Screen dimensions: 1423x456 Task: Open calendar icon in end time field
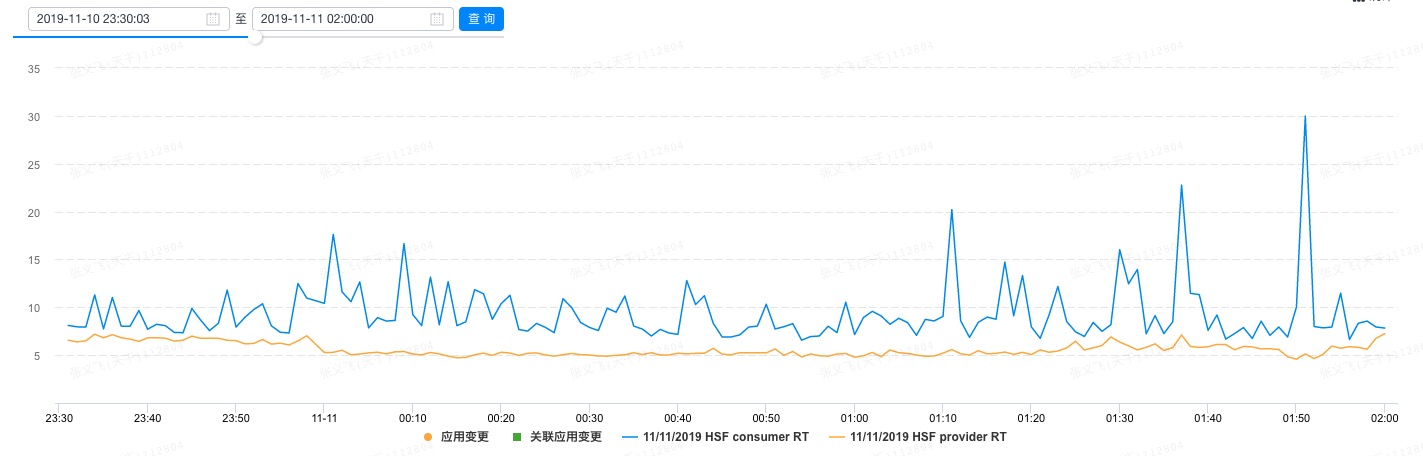(x=437, y=19)
